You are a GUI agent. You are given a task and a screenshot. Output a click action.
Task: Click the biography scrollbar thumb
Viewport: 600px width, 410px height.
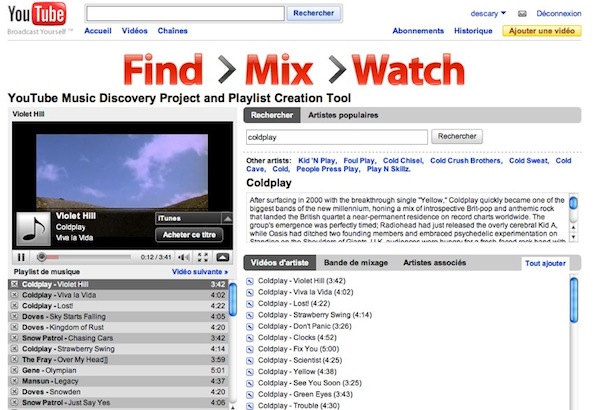[573, 203]
